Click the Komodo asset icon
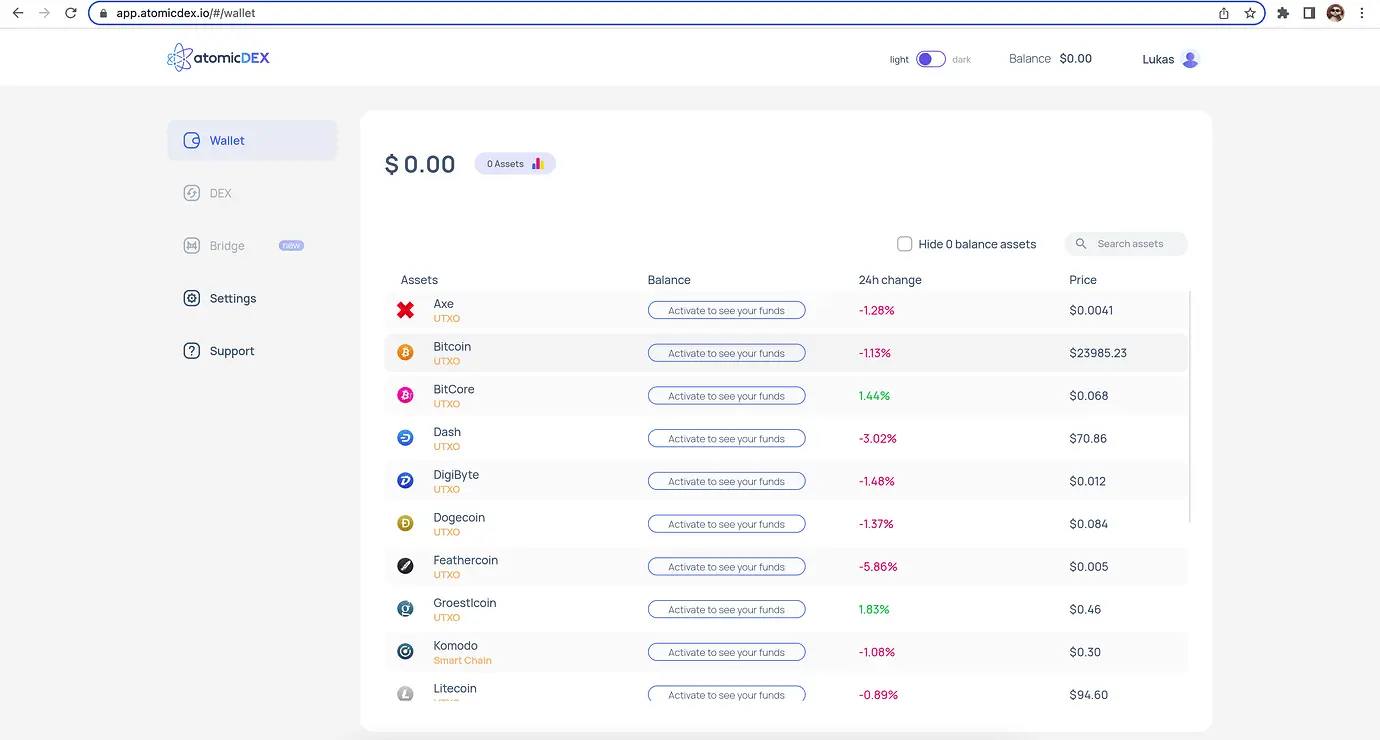 [x=405, y=652]
